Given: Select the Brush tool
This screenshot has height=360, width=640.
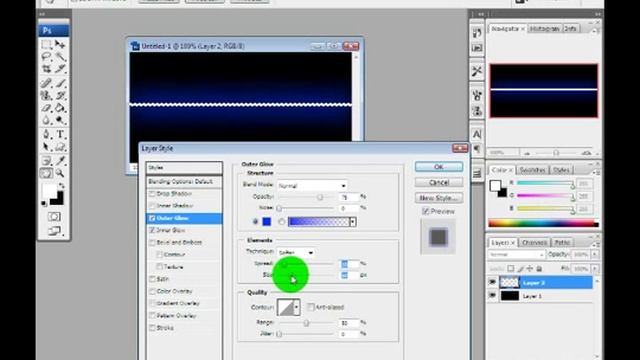Looking at the screenshot, I should 60,83.
